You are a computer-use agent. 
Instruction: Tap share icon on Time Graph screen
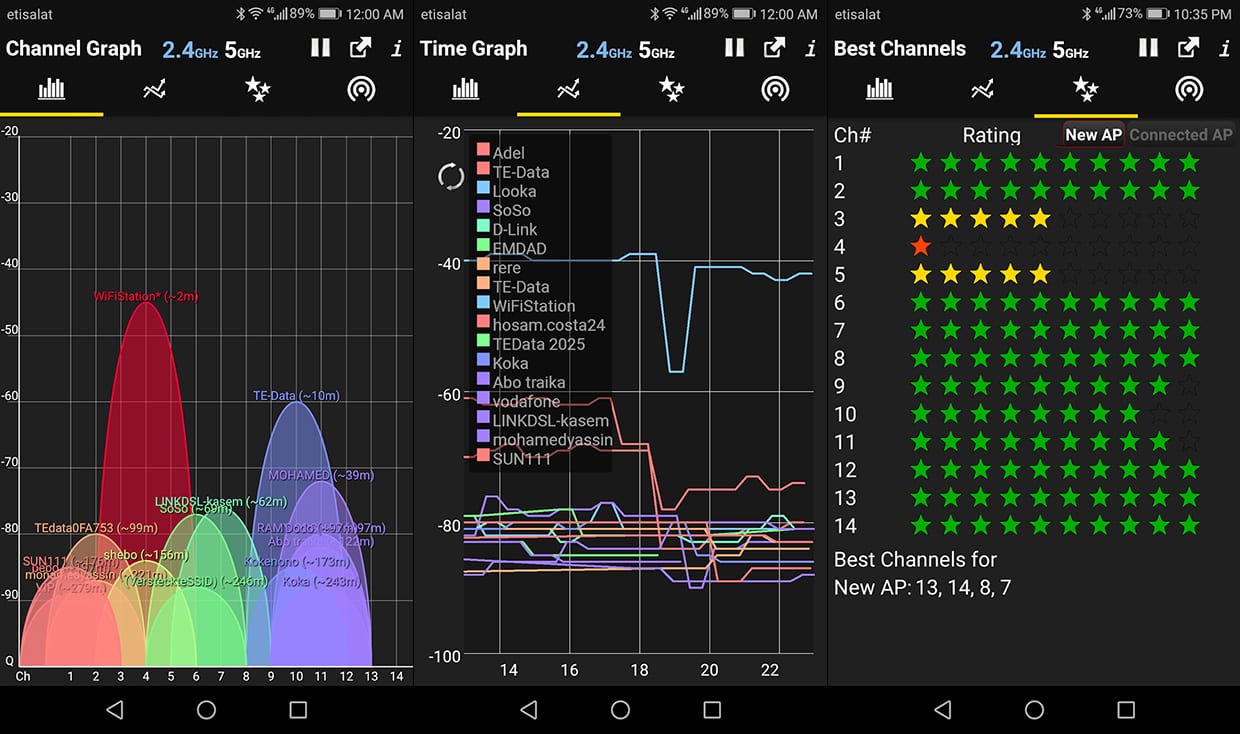[x=774, y=48]
